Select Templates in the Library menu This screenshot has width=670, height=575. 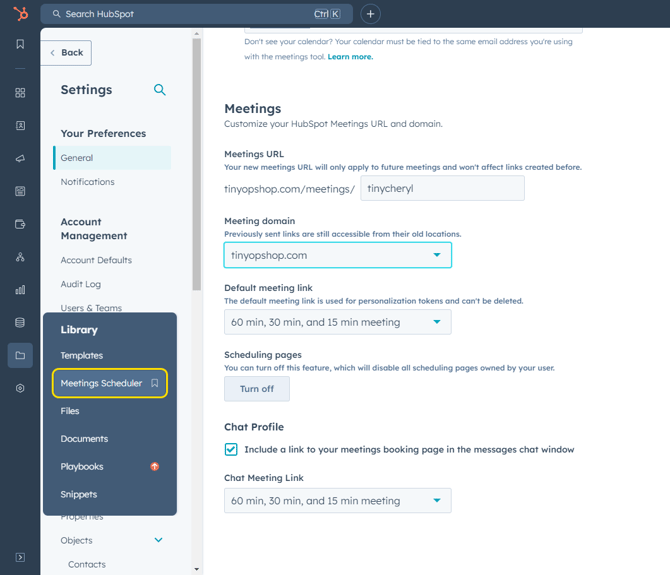pyautogui.click(x=82, y=355)
